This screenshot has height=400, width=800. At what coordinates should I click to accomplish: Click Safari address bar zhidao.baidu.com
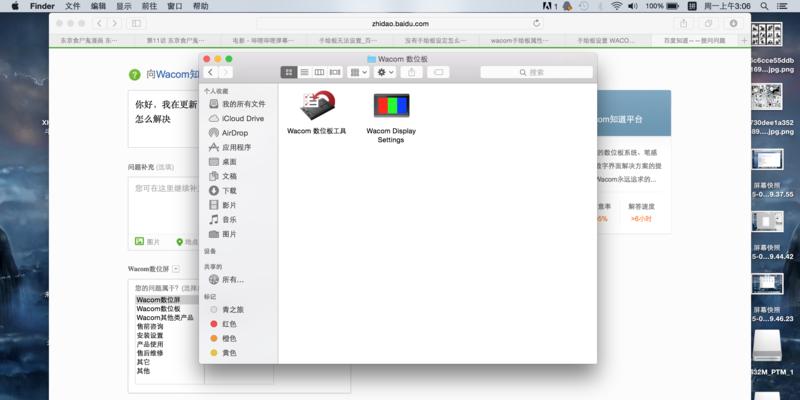(x=400, y=23)
